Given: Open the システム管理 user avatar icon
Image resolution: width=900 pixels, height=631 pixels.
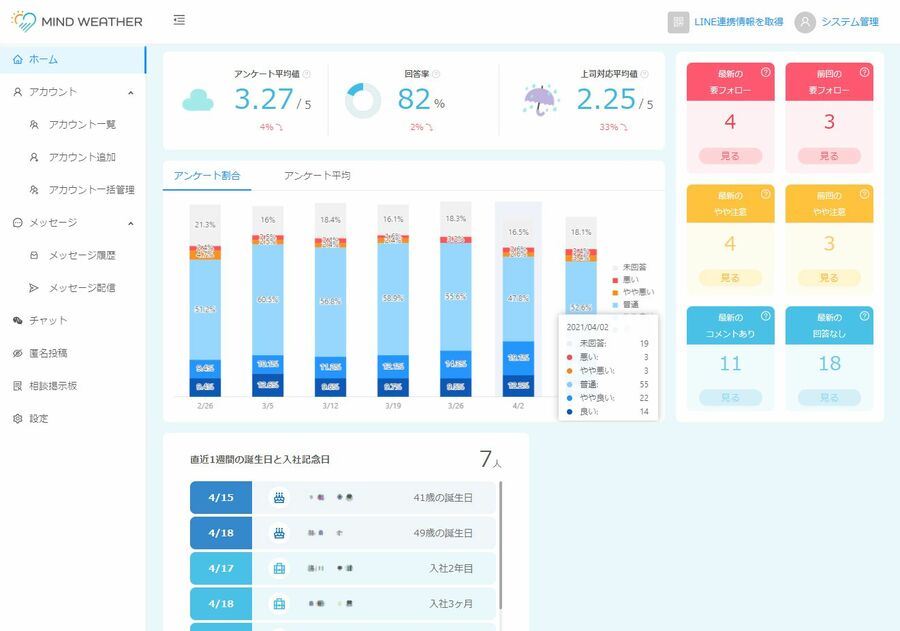Looking at the screenshot, I should point(805,22).
